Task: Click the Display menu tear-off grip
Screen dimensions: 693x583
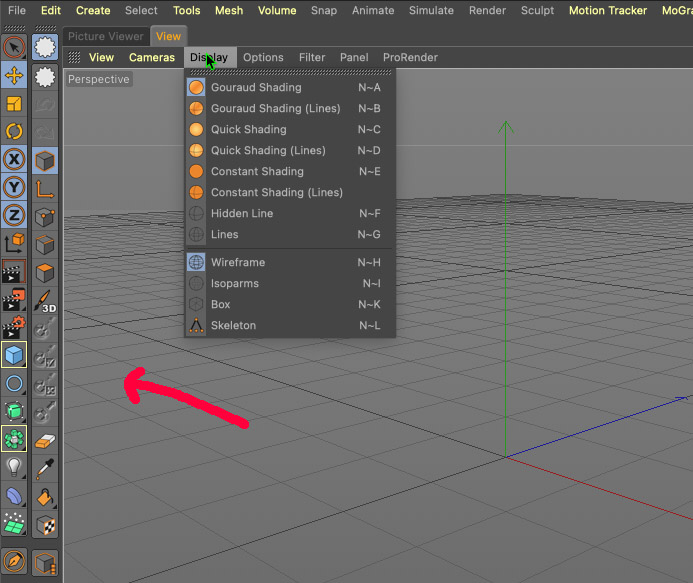Action: pos(290,72)
